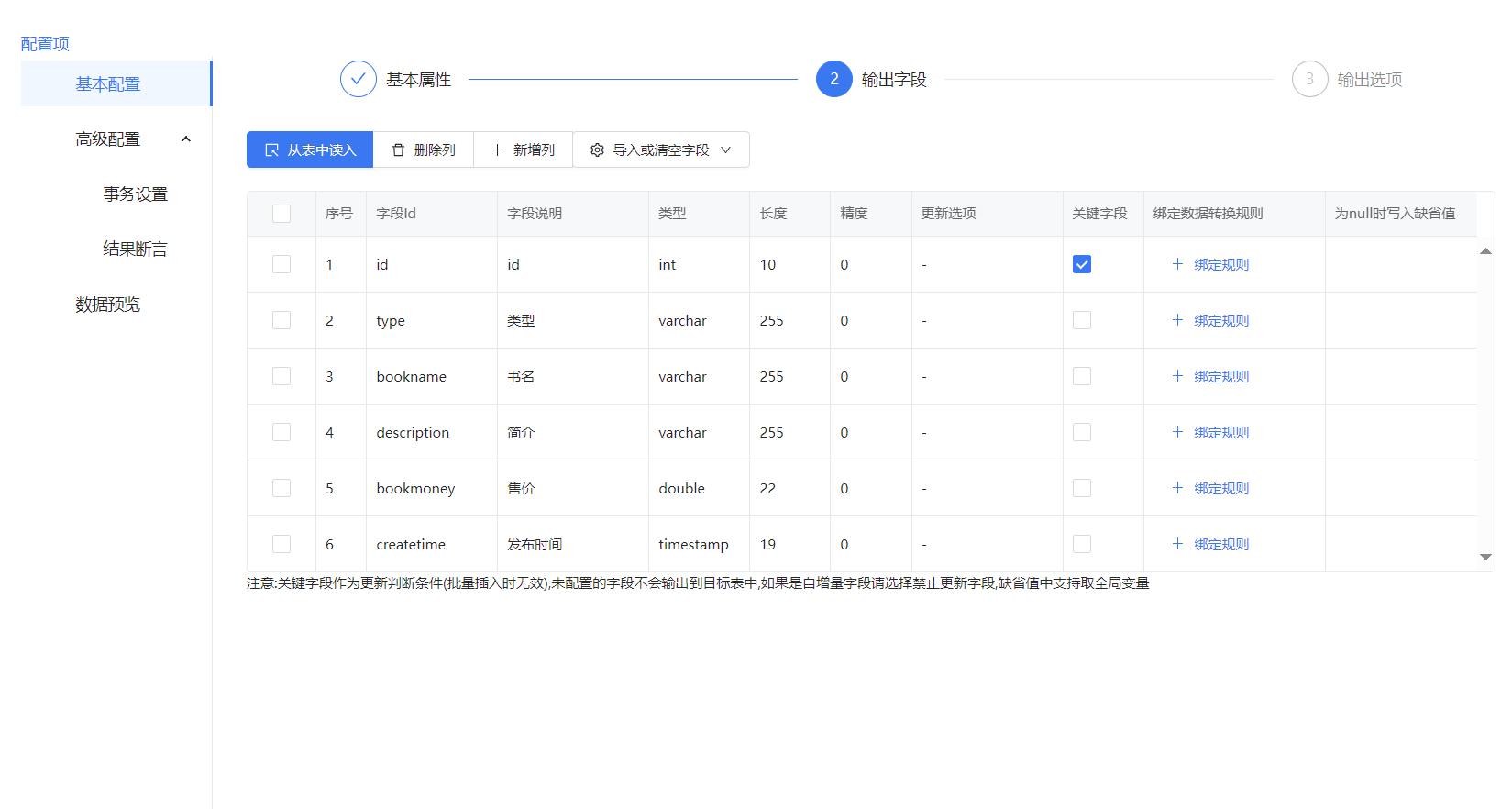Click the step 2 circle for 输出字段
1512x809 pixels.
(834, 79)
